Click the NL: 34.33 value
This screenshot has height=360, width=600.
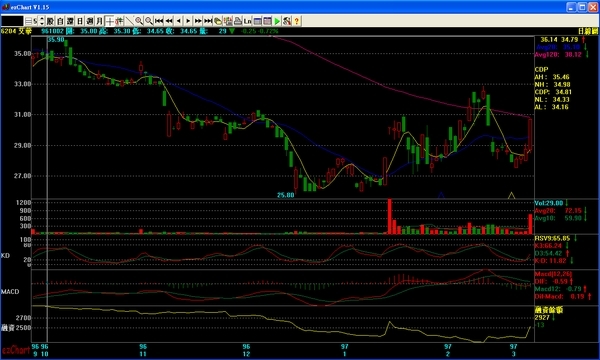552,99
